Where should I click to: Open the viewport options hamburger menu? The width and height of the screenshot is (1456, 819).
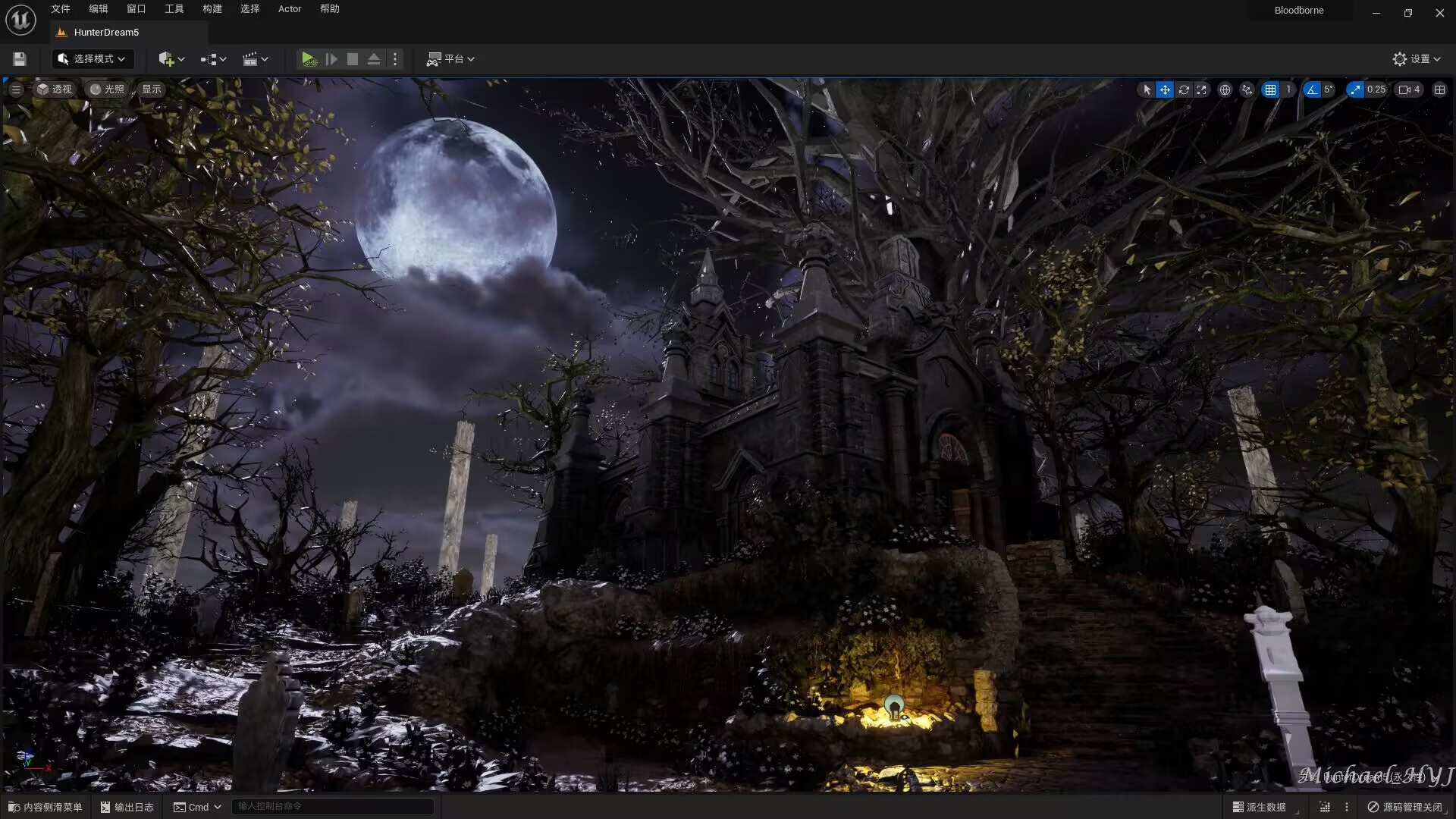tap(16, 89)
